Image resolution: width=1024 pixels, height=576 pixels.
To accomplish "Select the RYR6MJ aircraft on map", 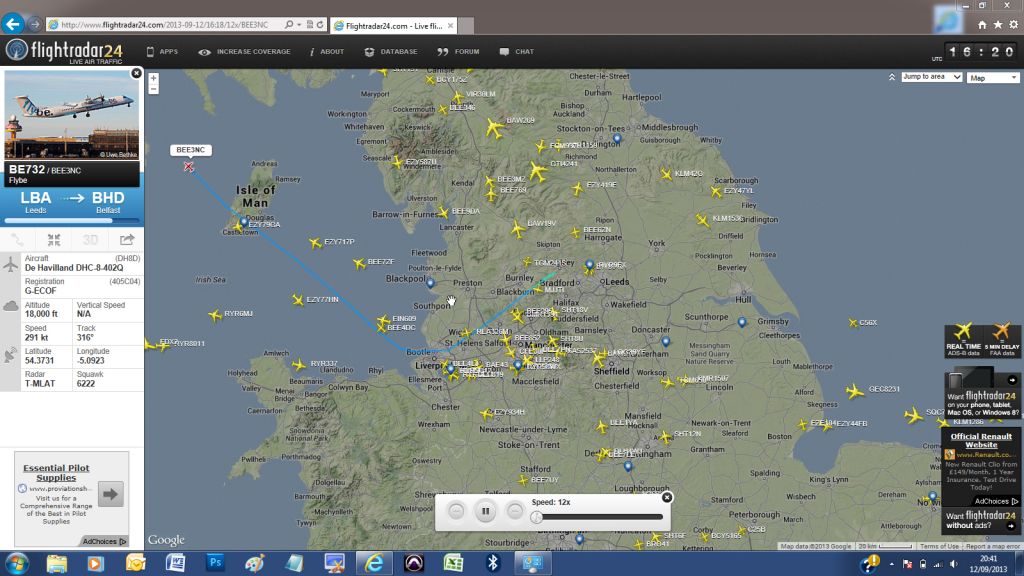I will click(215, 315).
